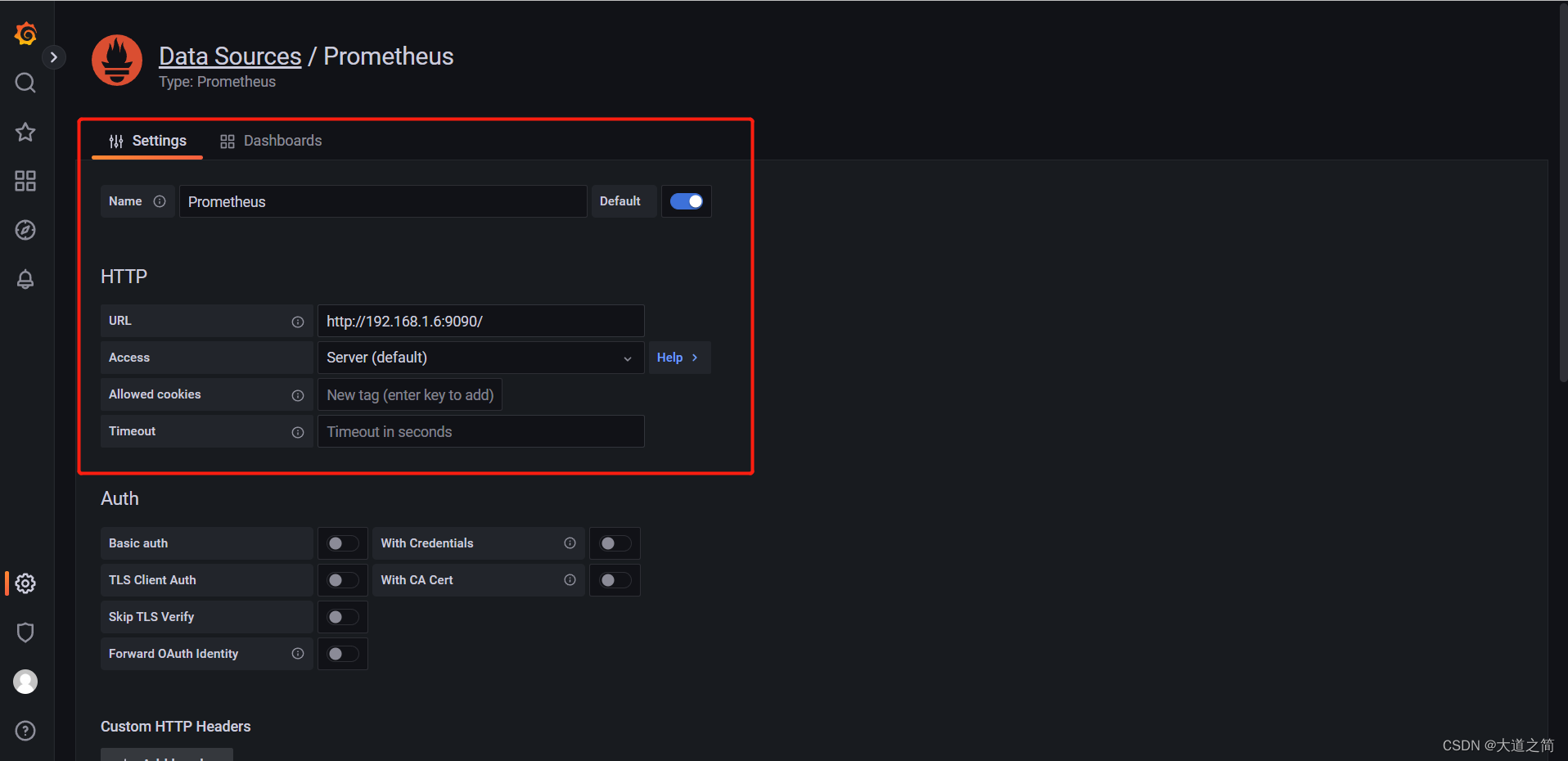
Task: Enable Skip TLS Verify
Action: tap(342, 616)
